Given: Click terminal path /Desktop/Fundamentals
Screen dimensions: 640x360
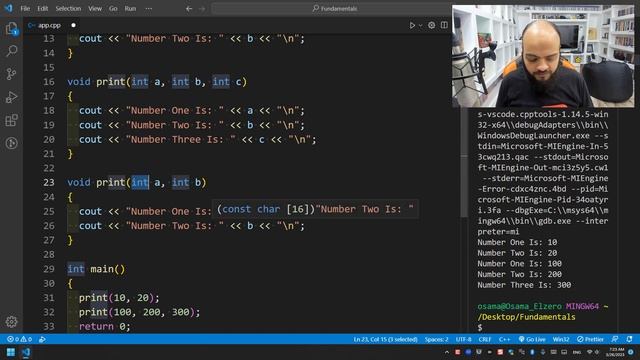Looking at the screenshot, I should (527, 317).
